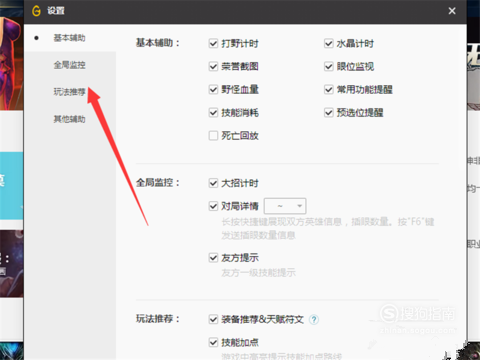Select the 基本辅助 sidebar tab

(70, 38)
